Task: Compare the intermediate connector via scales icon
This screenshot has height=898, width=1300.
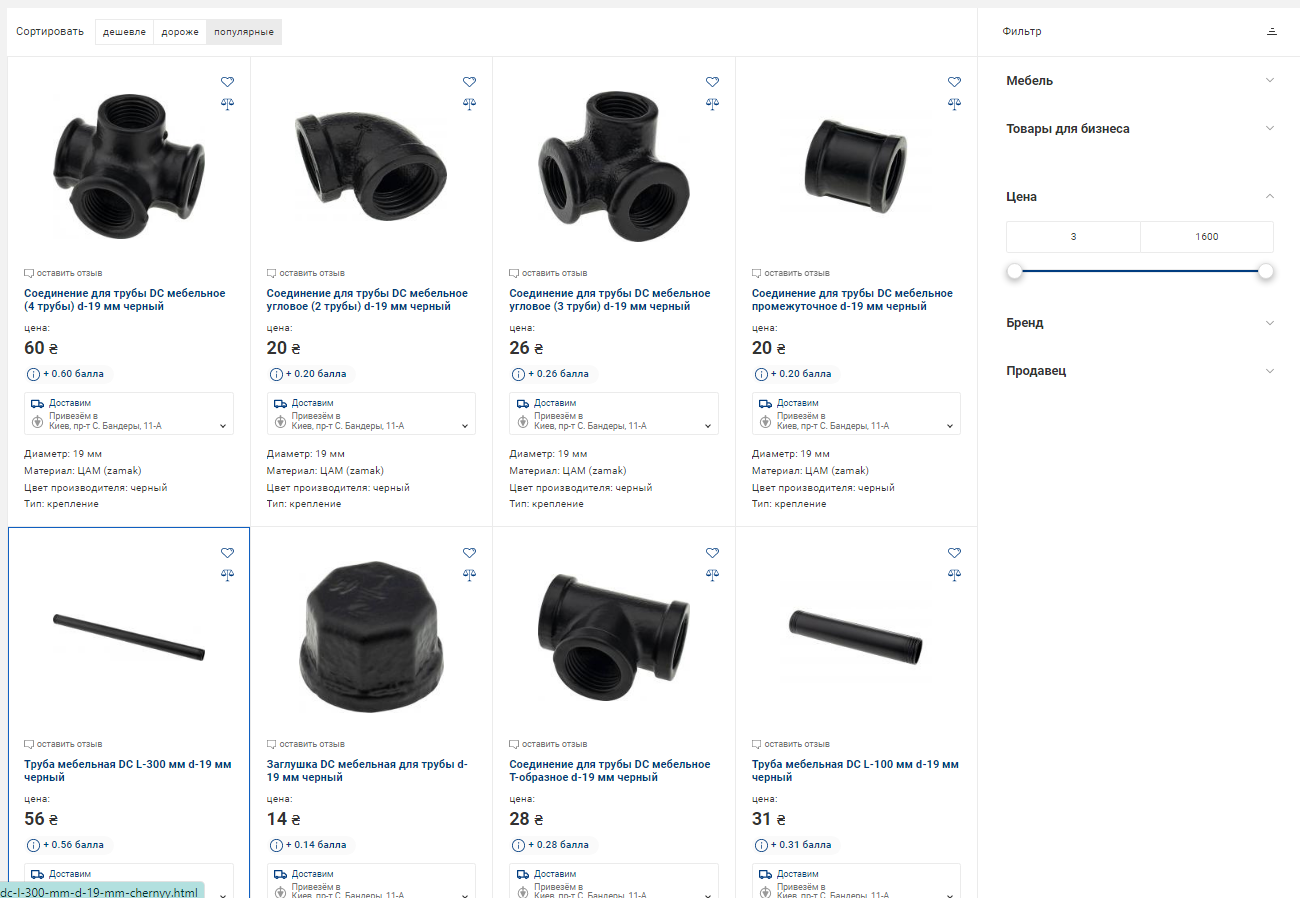Action: 954,103
